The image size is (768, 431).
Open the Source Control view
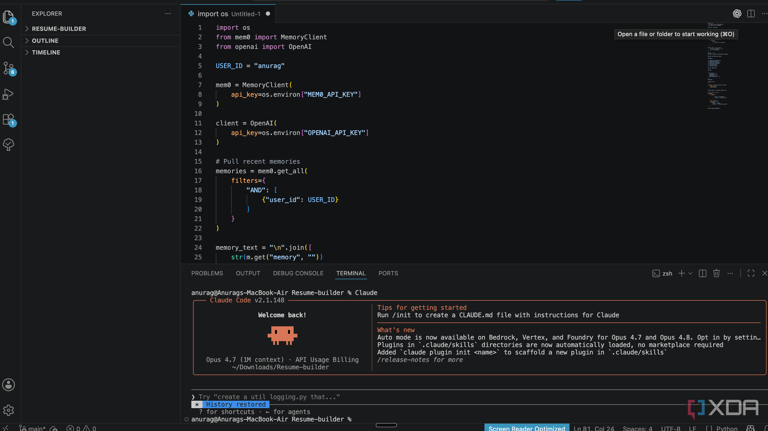tap(8, 68)
